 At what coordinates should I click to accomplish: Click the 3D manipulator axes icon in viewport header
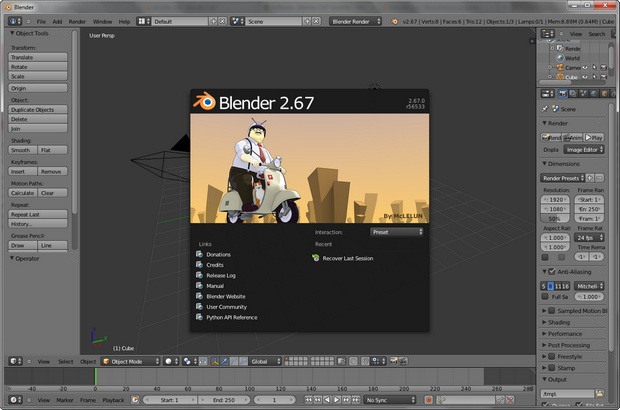[x=215, y=361]
